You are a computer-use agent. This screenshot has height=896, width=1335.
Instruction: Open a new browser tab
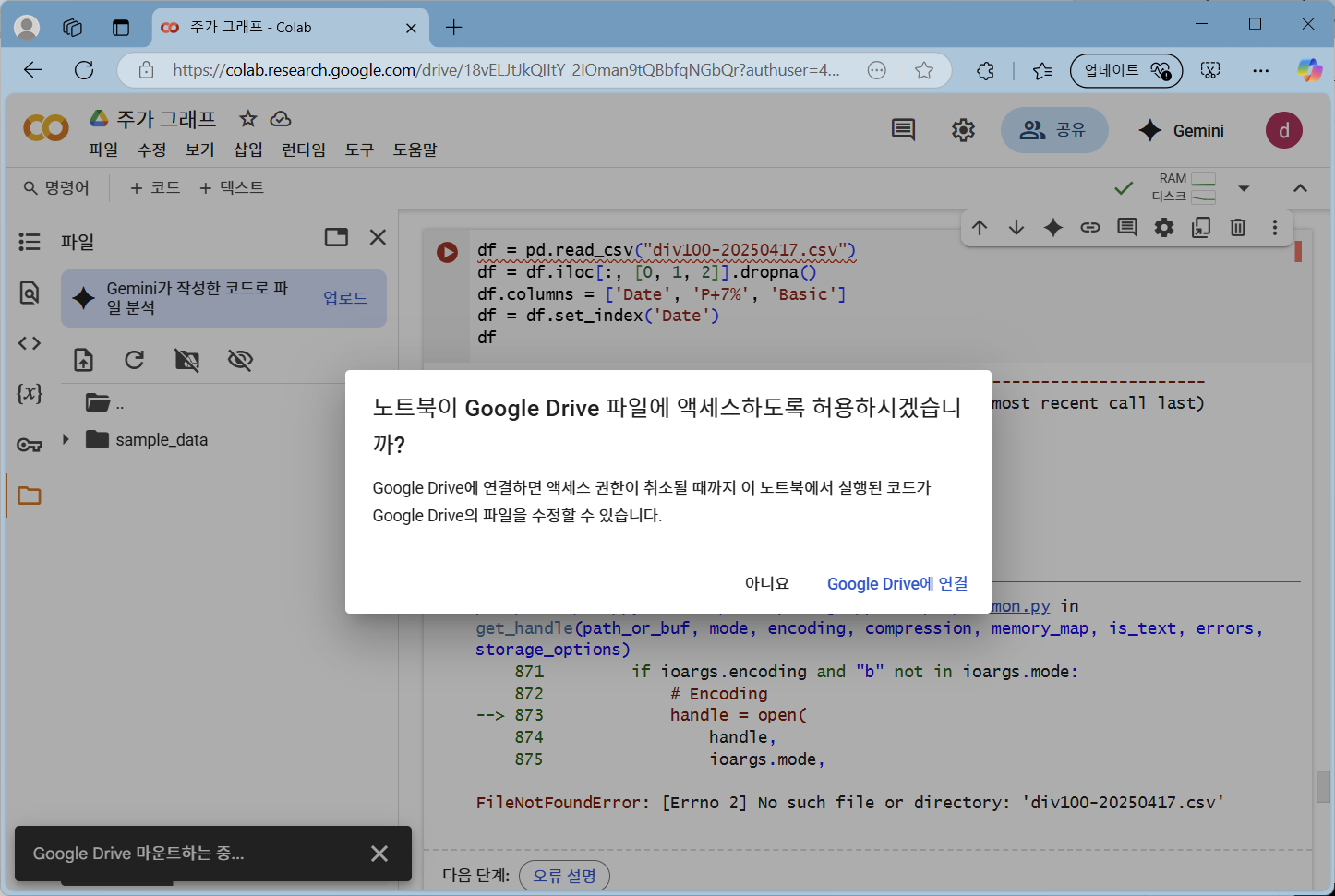pos(453,28)
